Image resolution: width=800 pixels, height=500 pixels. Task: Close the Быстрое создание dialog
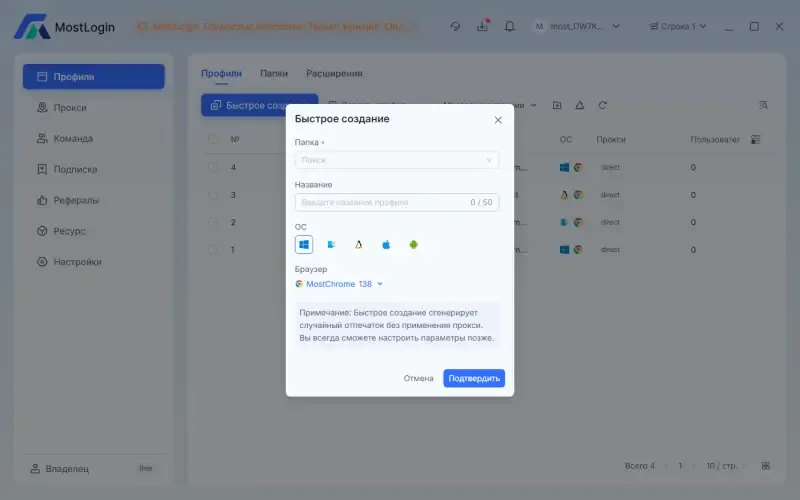[x=498, y=120]
